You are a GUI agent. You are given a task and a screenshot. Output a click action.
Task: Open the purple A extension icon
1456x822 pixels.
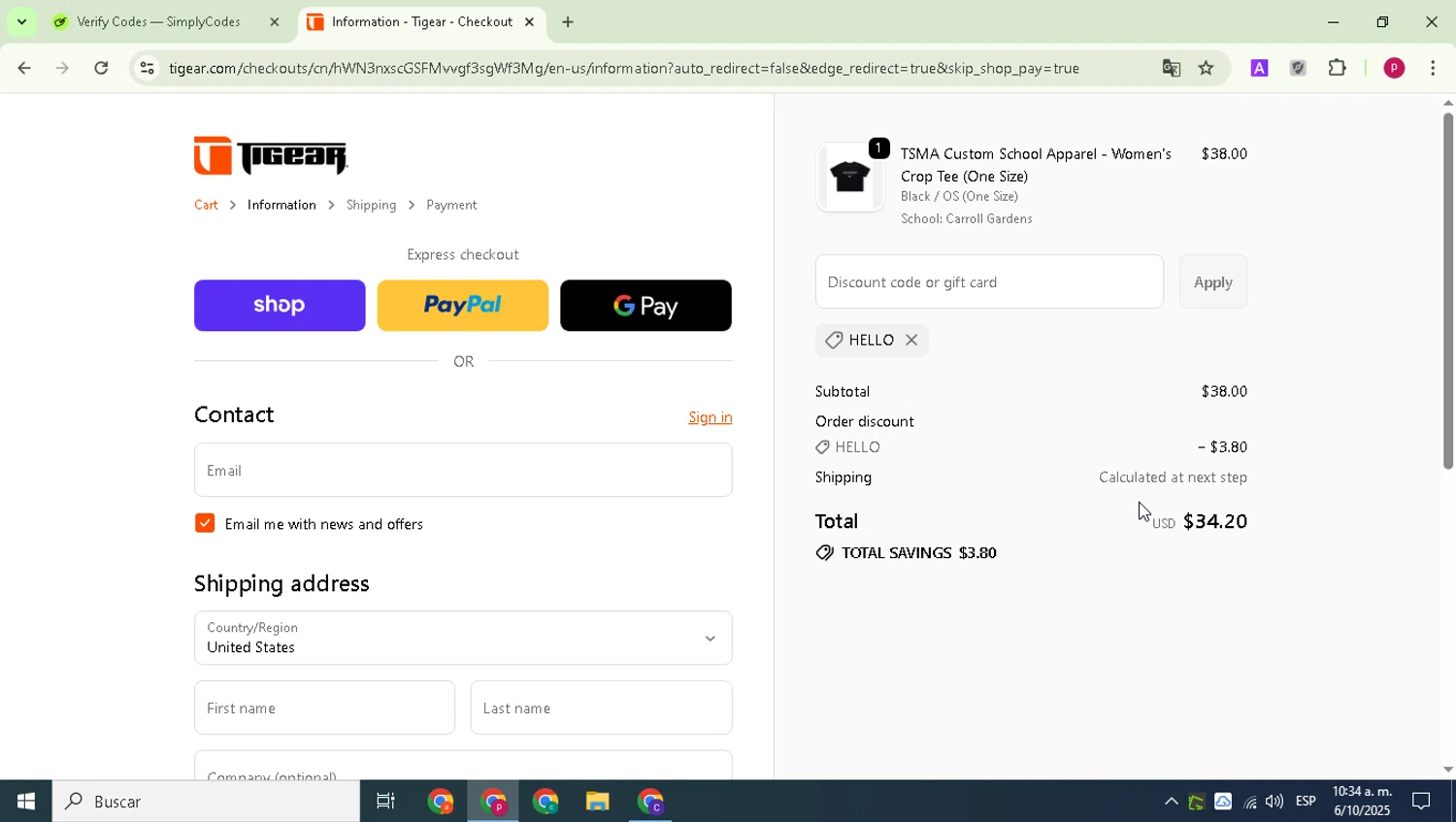point(1259,68)
